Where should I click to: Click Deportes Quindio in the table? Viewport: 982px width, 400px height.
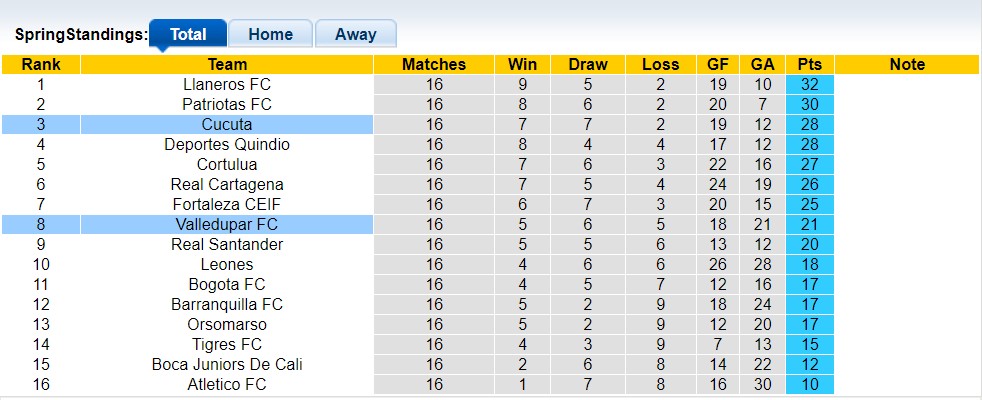pos(227,145)
